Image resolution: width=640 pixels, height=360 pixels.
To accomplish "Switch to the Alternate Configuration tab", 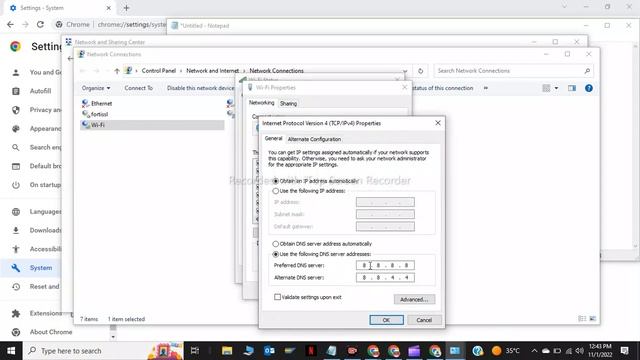I will pos(314,139).
